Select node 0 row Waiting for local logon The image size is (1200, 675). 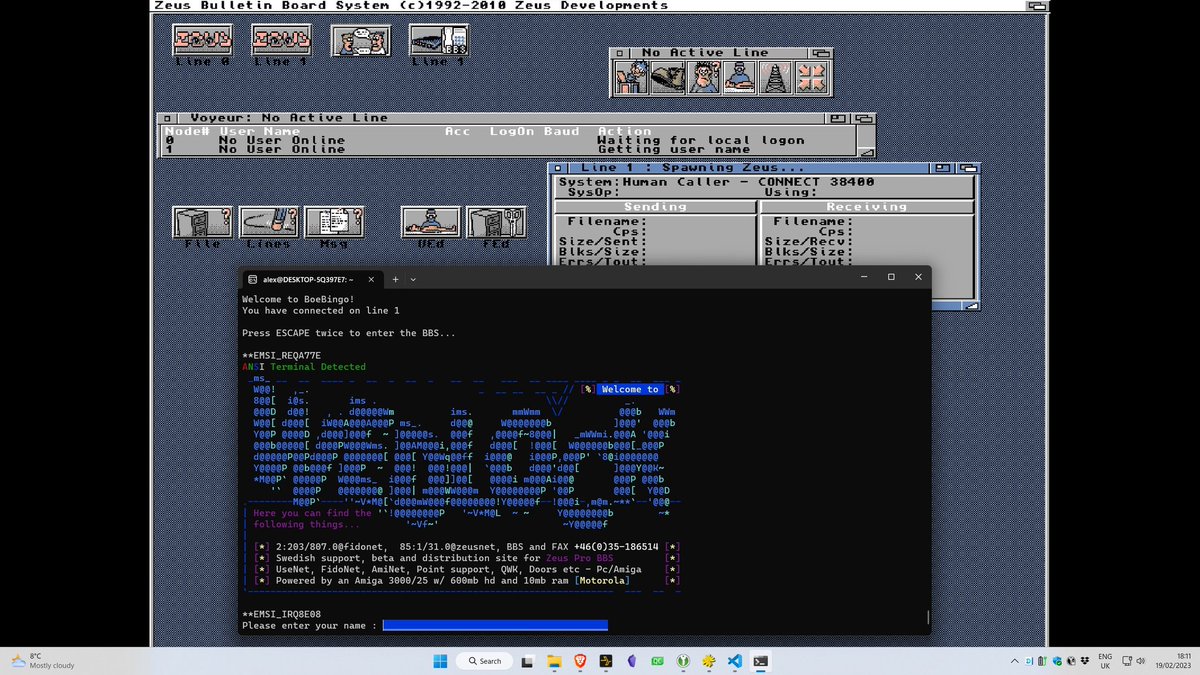508,140
